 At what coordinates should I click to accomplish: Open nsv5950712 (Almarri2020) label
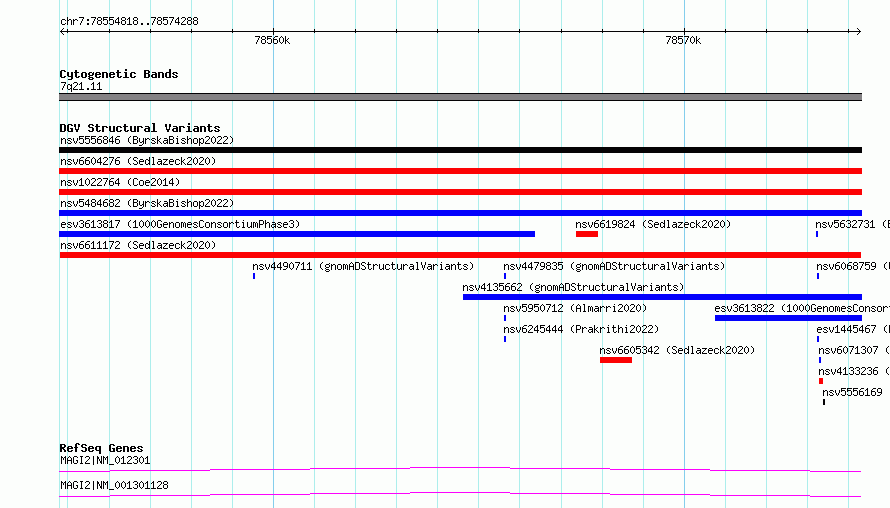(575, 308)
